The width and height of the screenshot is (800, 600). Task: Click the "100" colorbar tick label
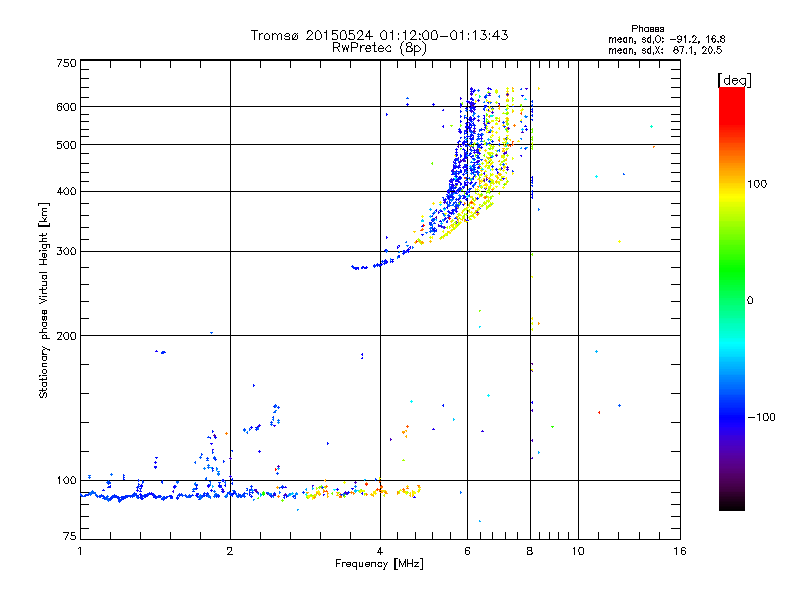tap(757, 184)
